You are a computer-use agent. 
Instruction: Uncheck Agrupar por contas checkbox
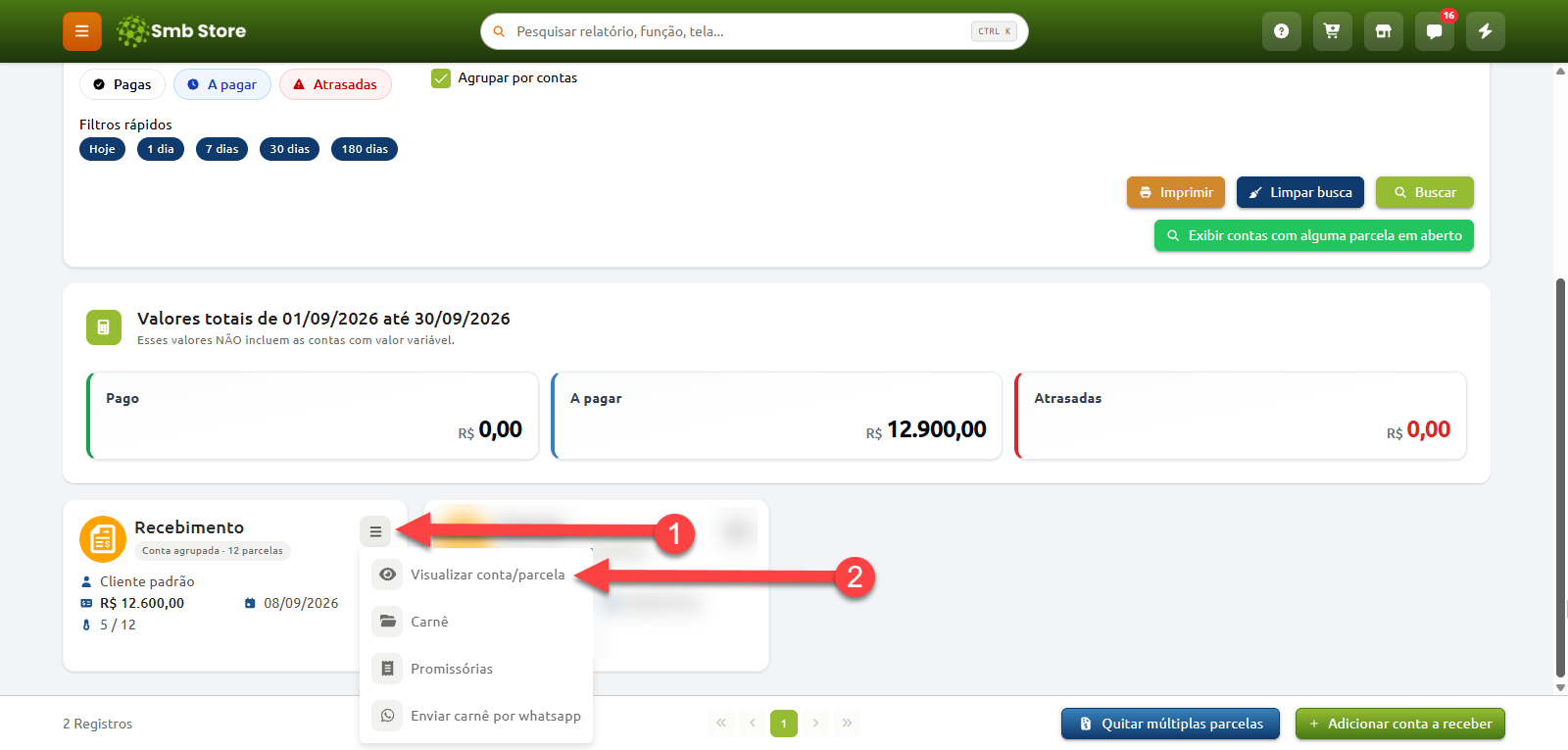pyautogui.click(x=441, y=78)
